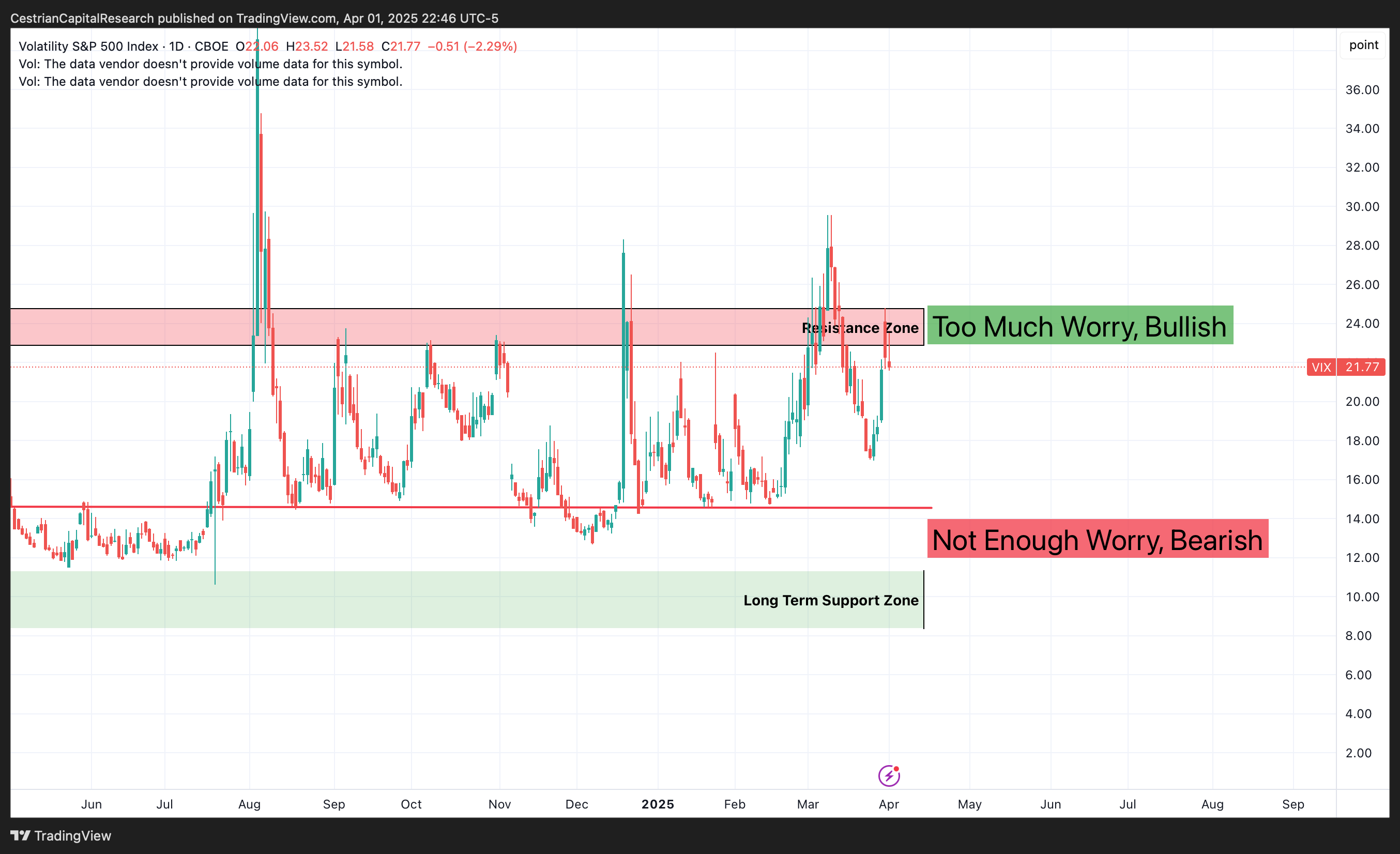1400x854 pixels.
Task: Click the Apr label on the time axis
Action: tap(889, 804)
